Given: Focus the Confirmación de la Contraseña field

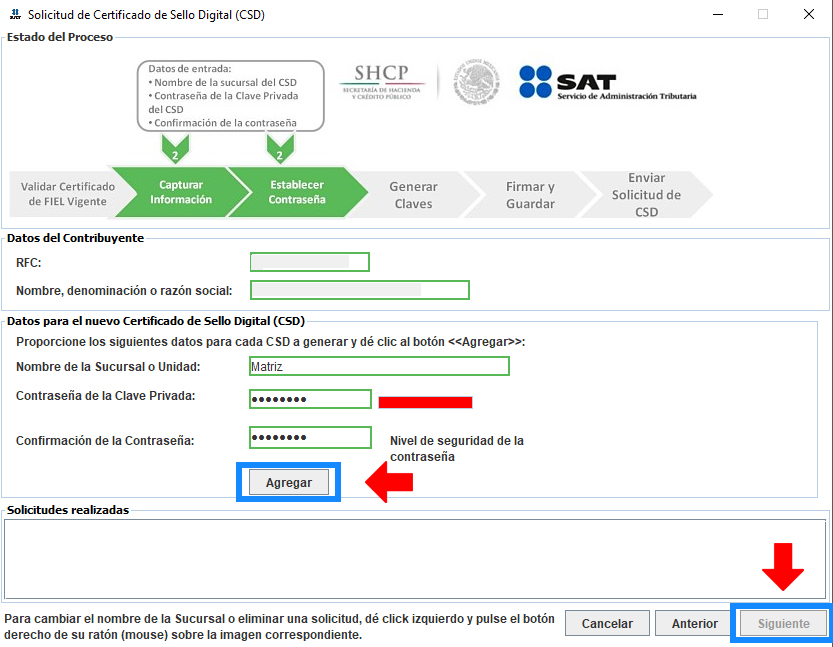Looking at the screenshot, I should coord(310,438).
